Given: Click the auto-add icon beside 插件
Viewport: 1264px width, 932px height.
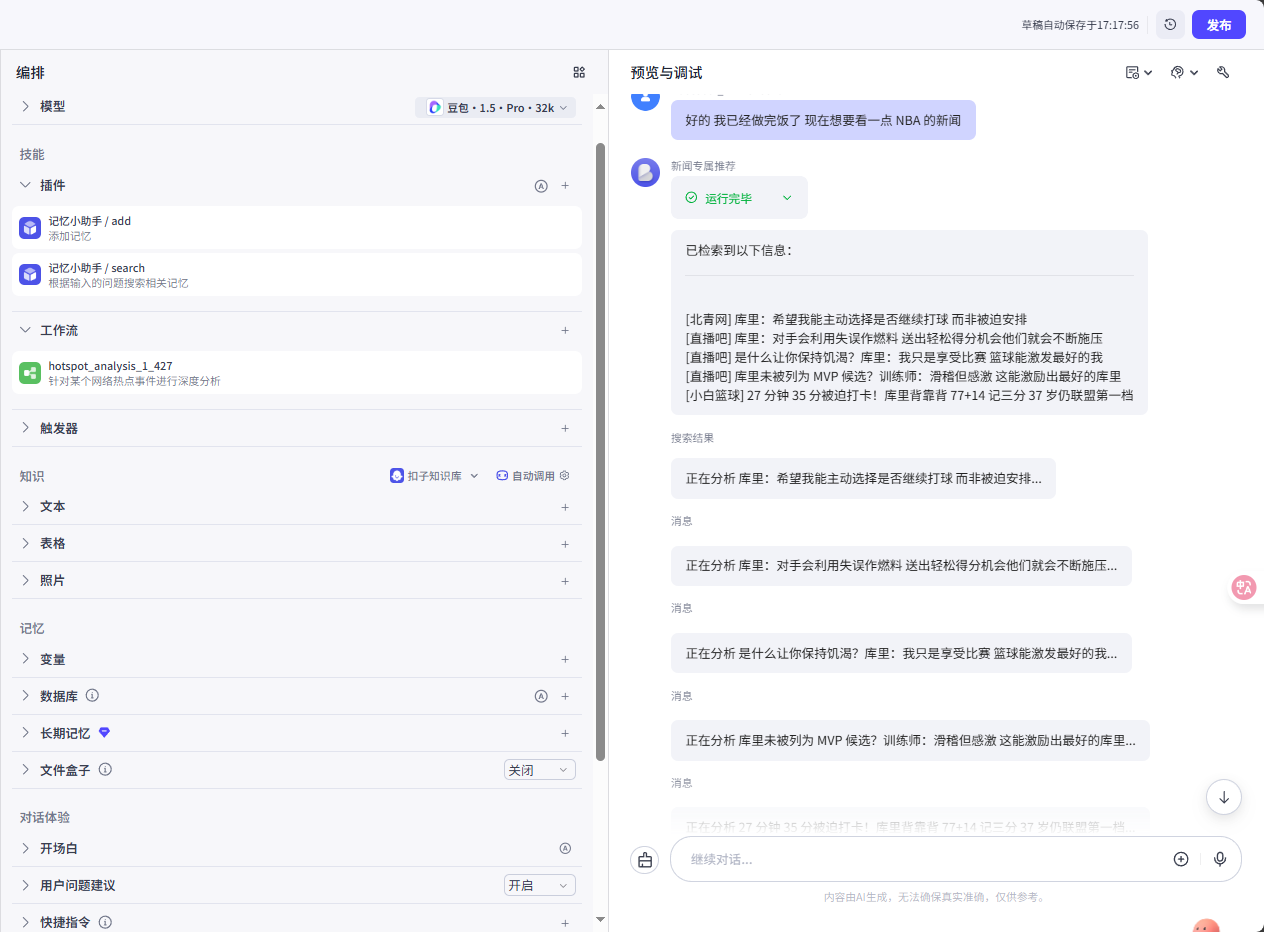Looking at the screenshot, I should 541,186.
